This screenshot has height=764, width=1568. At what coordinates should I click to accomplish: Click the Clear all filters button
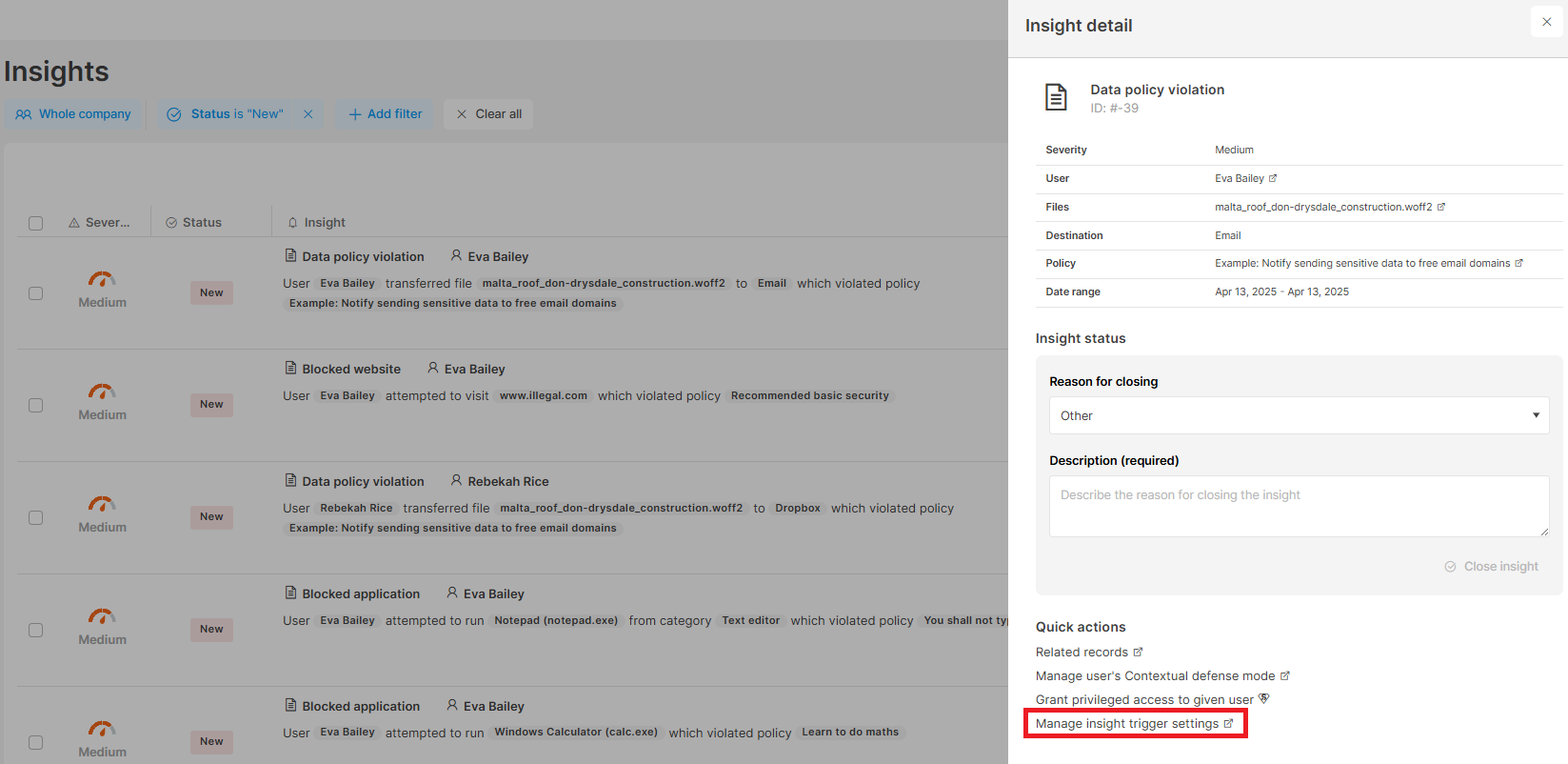point(488,114)
